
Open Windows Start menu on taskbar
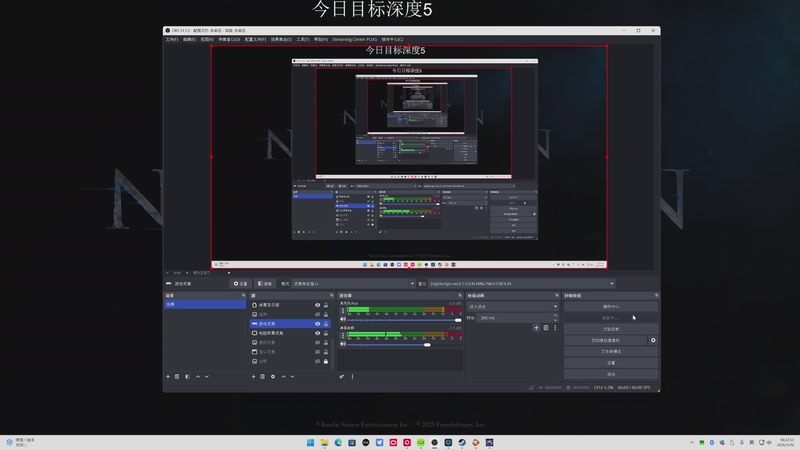point(310,442)
